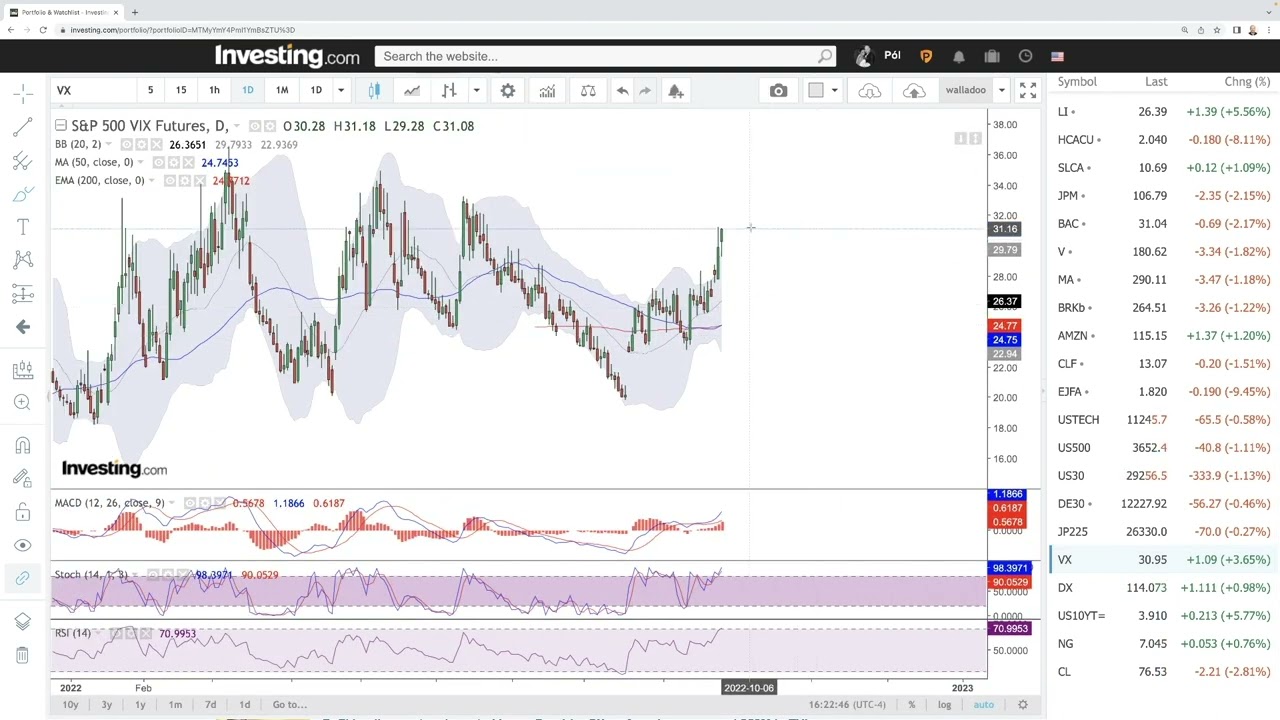Select line chart type
The width and height of the screenshot is (1280, 720).
tap(412, 91)
